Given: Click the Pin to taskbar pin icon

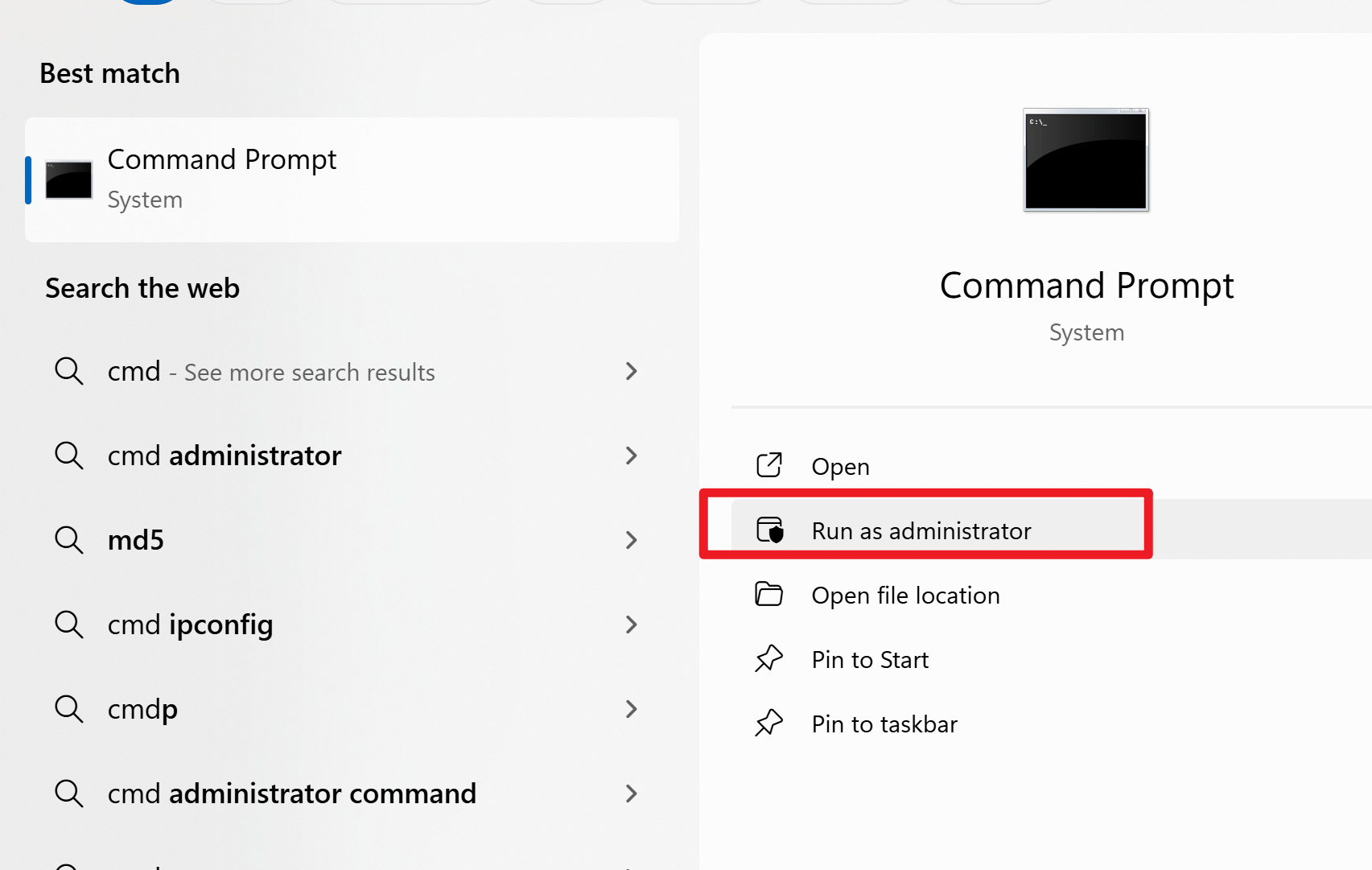Looking at the screenshot, I should (769, 723).
